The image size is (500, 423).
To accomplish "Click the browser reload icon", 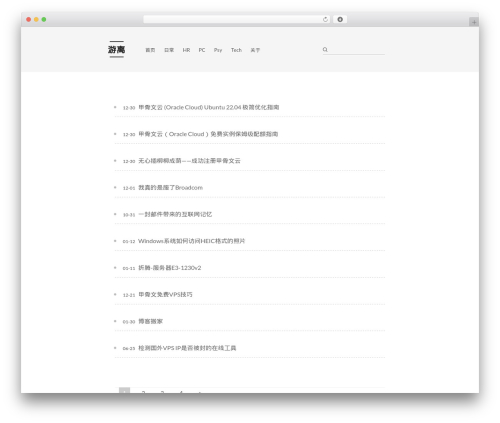I will (325, 19).
